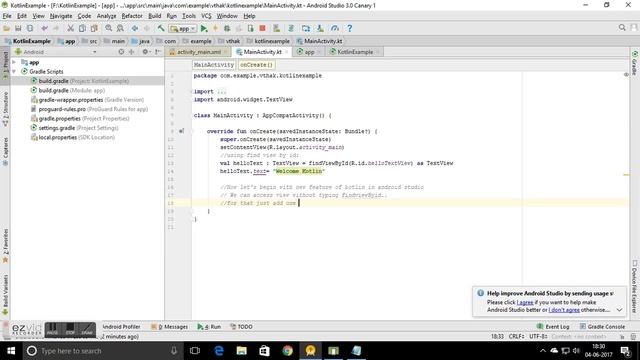Image resolution: width=640 pixels, height=360 pixels.
Task: Click the override gutter icon beside onCreate
Action: 181,131
